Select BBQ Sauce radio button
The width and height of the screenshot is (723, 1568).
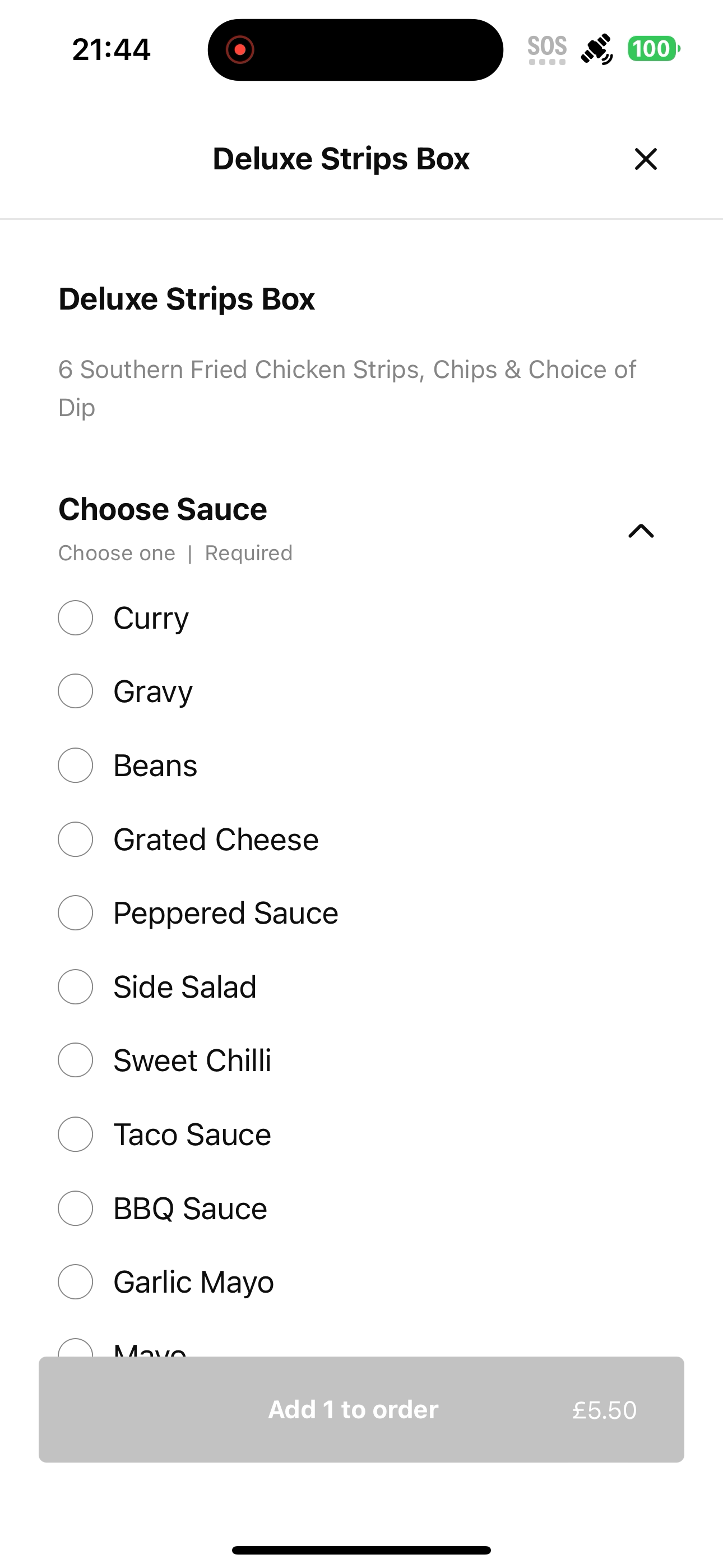76,1209
